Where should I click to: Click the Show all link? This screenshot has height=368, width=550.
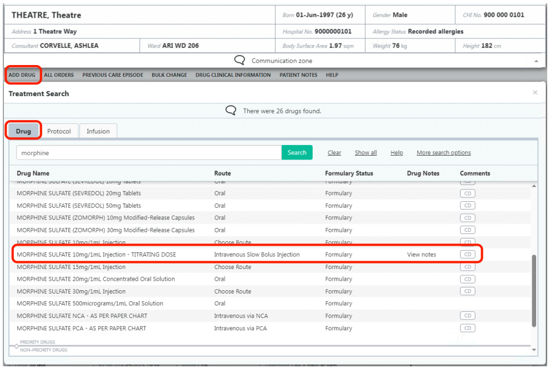(x=366, y=153)
